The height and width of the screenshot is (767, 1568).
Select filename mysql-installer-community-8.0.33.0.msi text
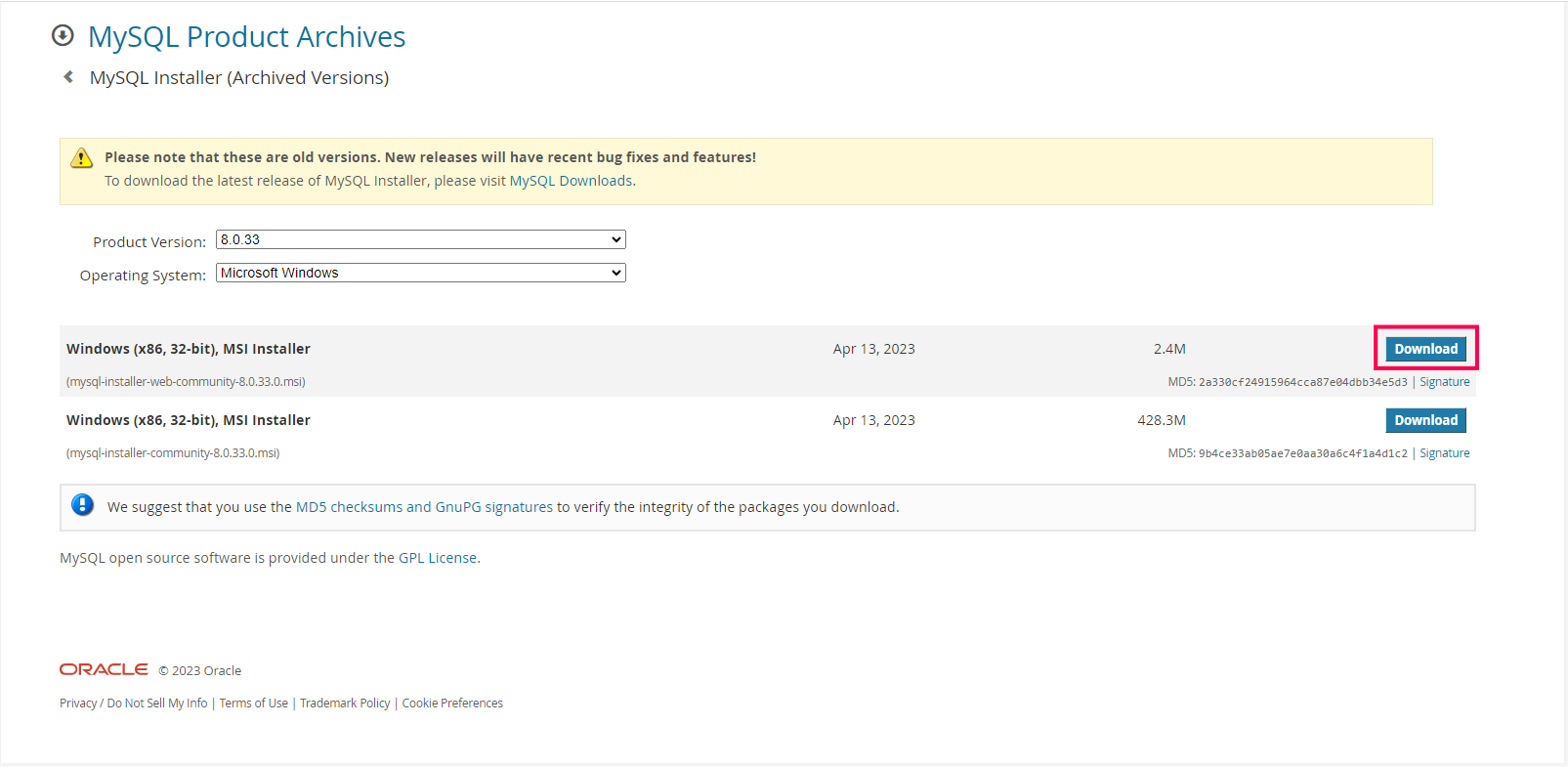click(173, 453)
